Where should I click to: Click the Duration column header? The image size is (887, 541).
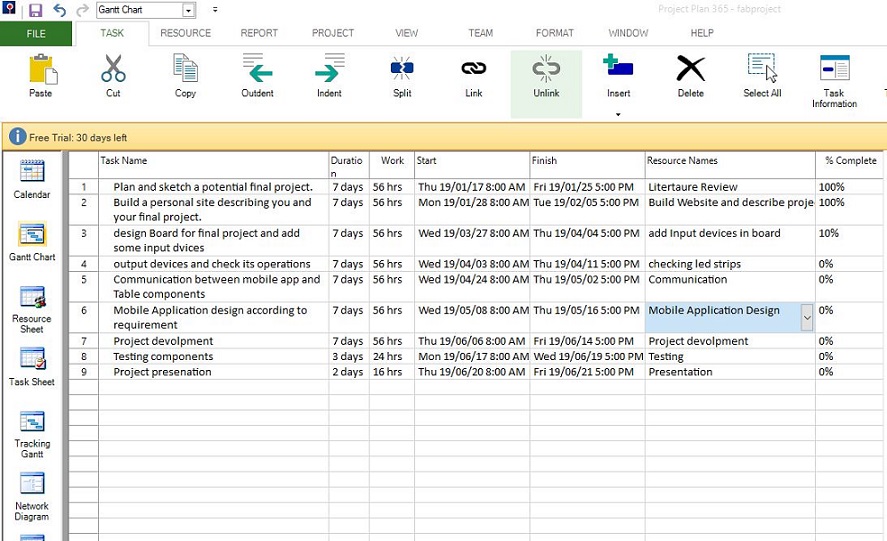(349, 165)
